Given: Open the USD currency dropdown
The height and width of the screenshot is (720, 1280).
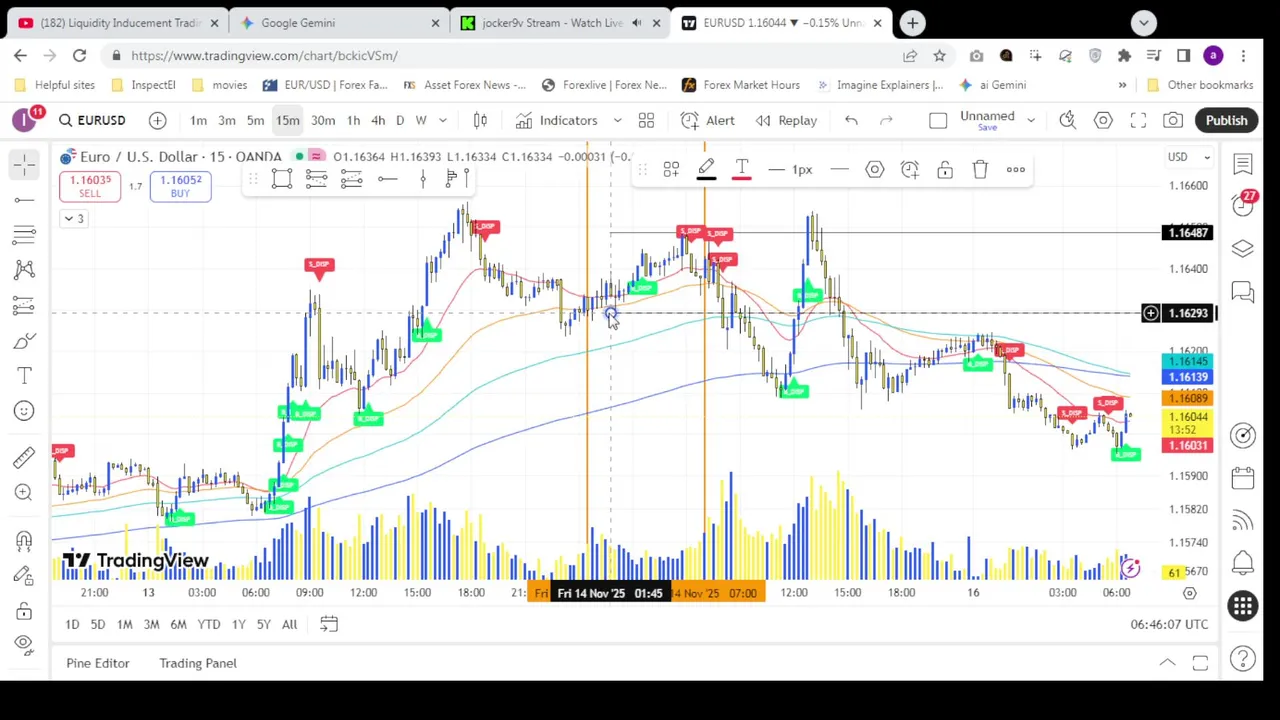Looking at the screenshot, I should pyautogui.click(x=1189, y=156).
